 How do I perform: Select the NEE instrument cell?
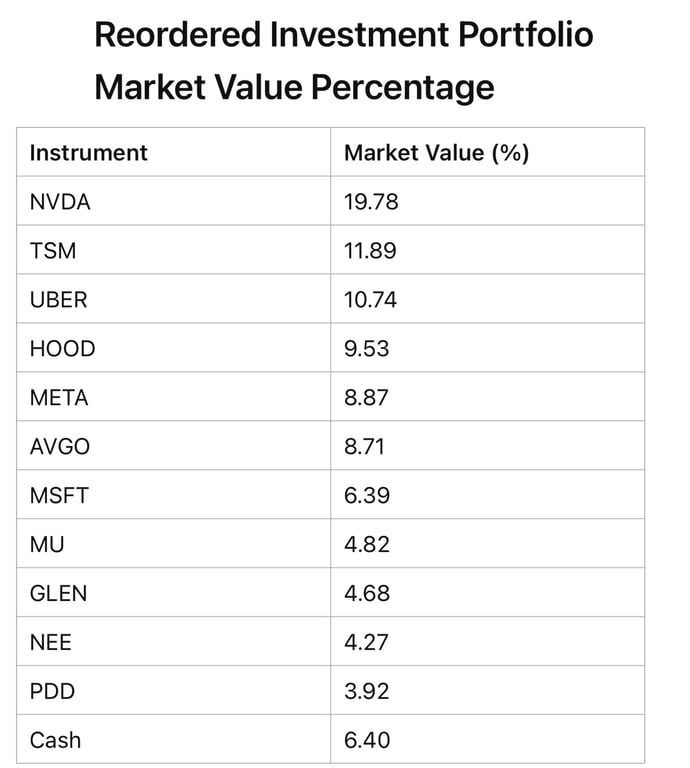51,643
